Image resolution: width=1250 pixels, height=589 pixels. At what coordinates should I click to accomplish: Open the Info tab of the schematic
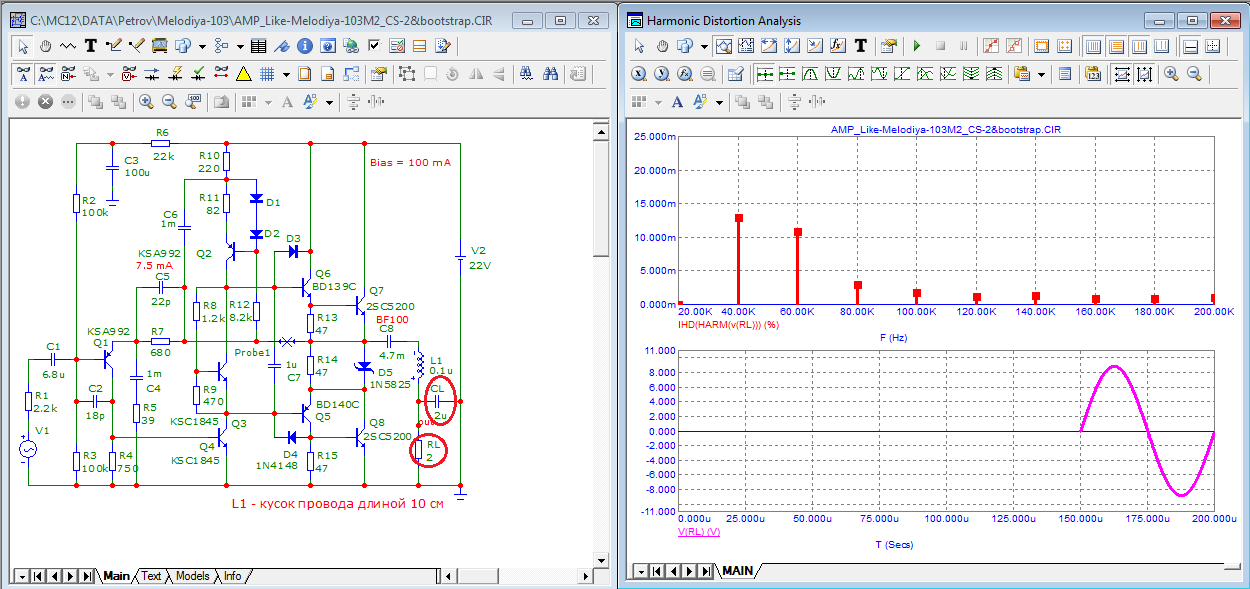(x=232, y=576)
